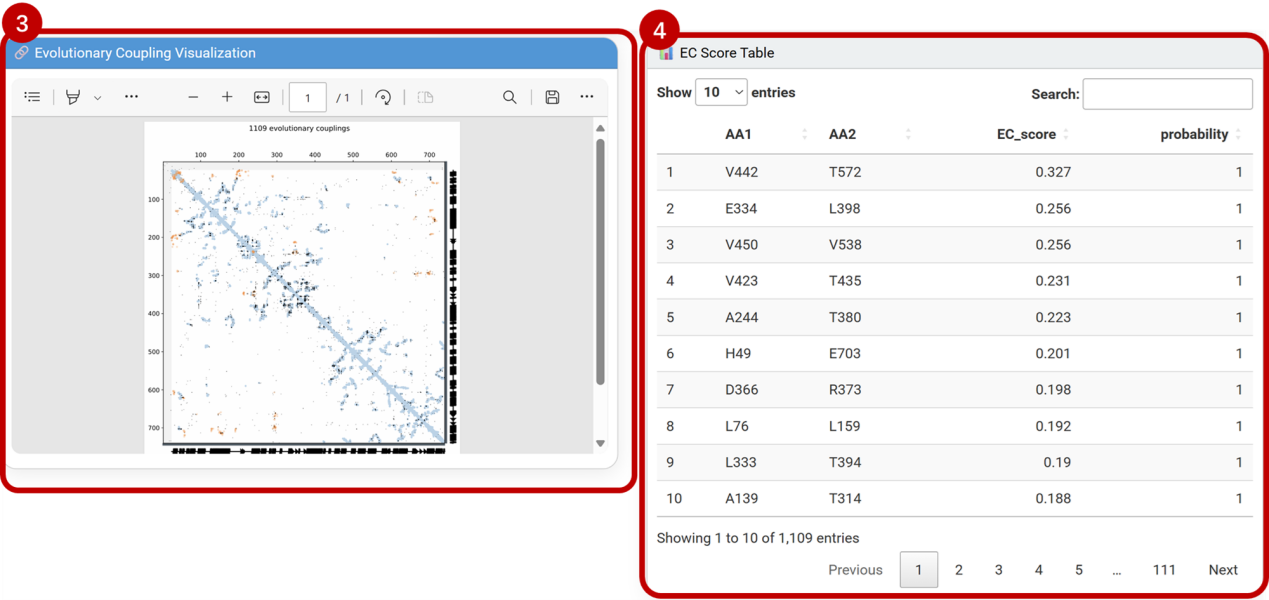Rotate the coupling plot page
This screenshot has width=1269, height=600.
(383, 97)
